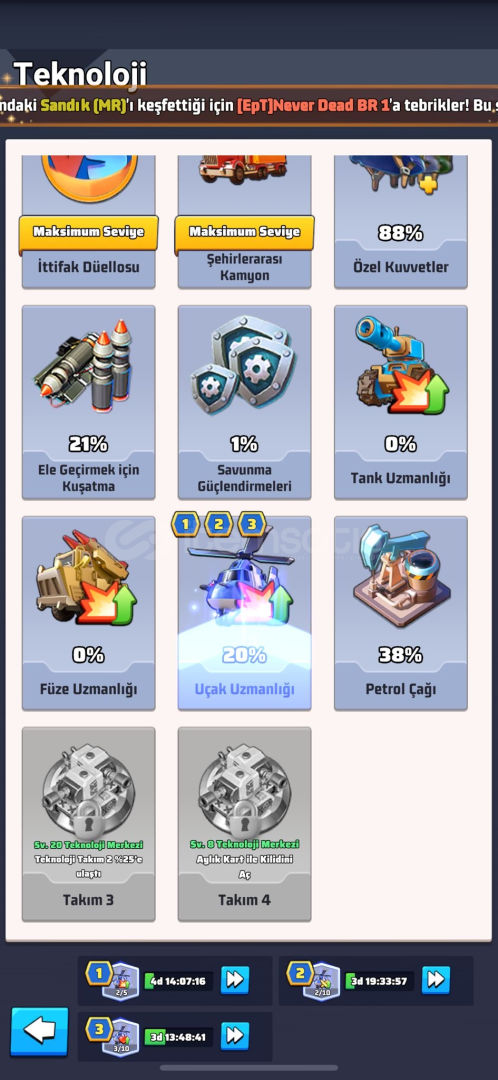498x1080 pixels.
Task: Select the queue 1 research helicopter icon
Action: pyautogui.click(x=120, y=981)
